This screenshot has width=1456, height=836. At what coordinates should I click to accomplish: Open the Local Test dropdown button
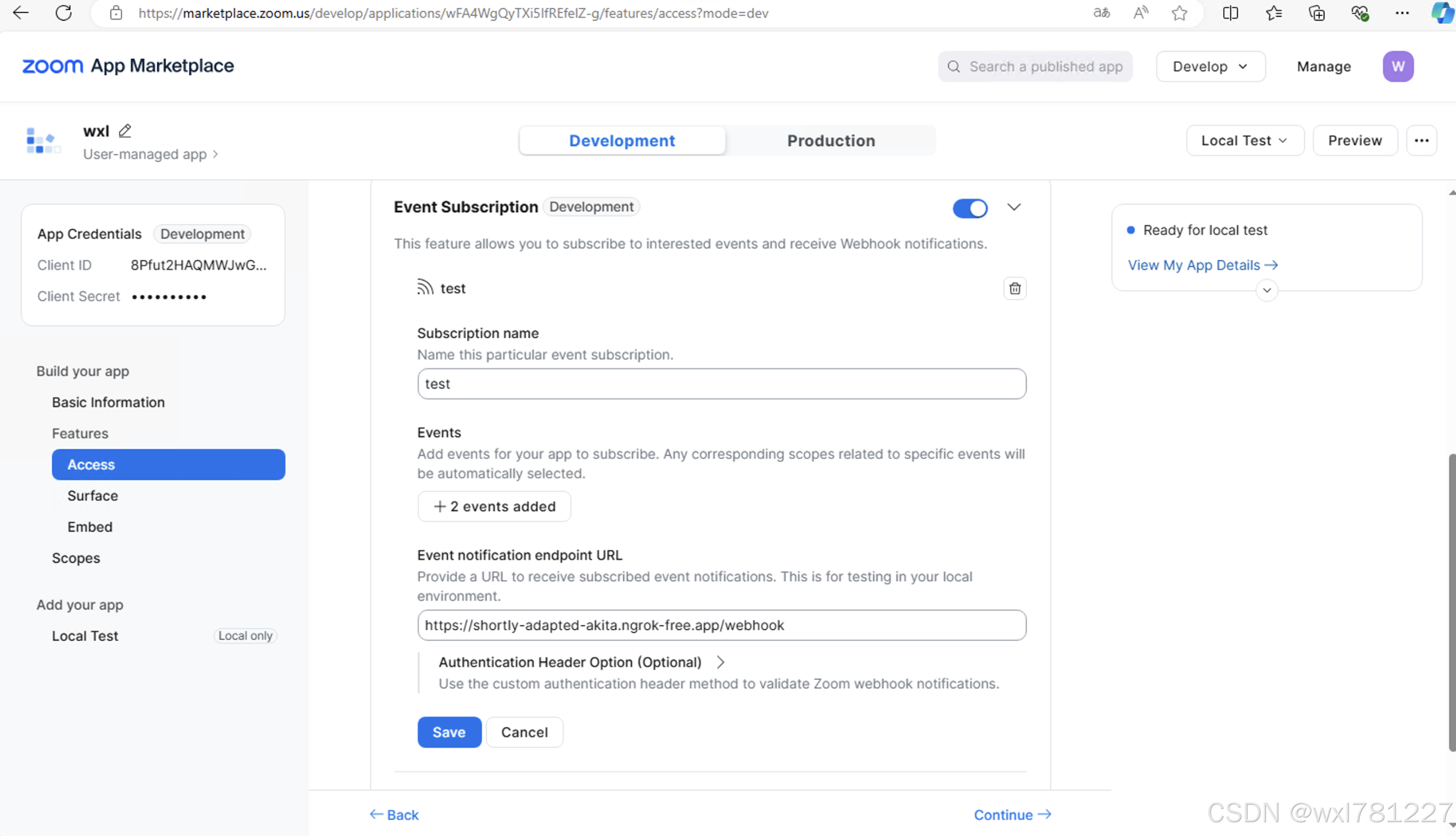[x=1245, y=141]
